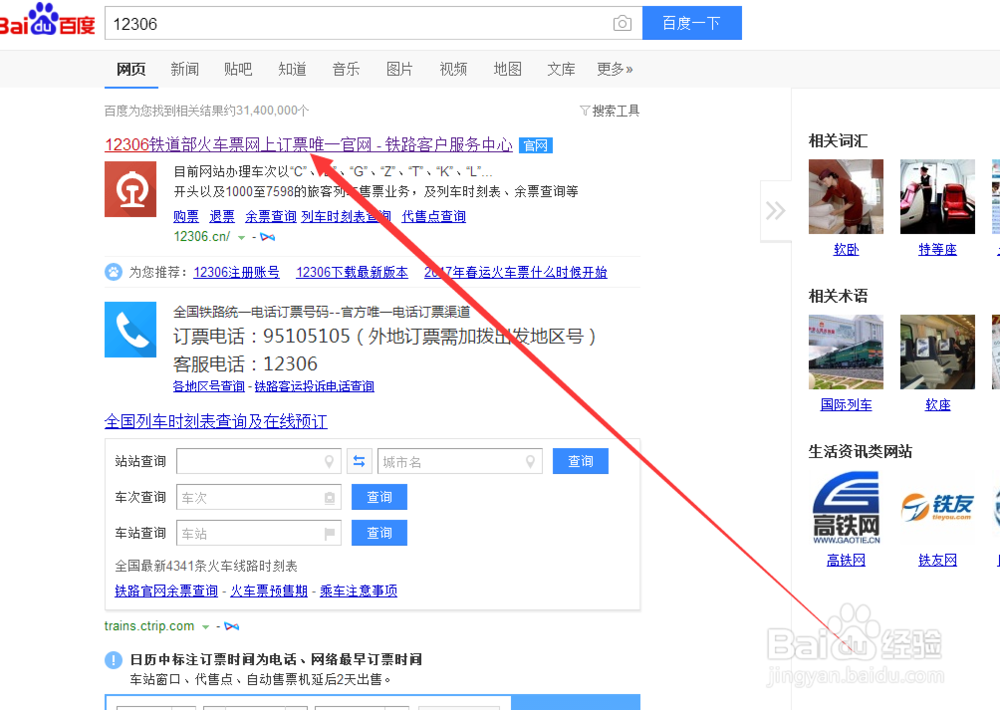The width and height of the screenshot is (1000, 710).
Task: Open the 软卧 thumbnail image
Action: (x=846, y=196)
